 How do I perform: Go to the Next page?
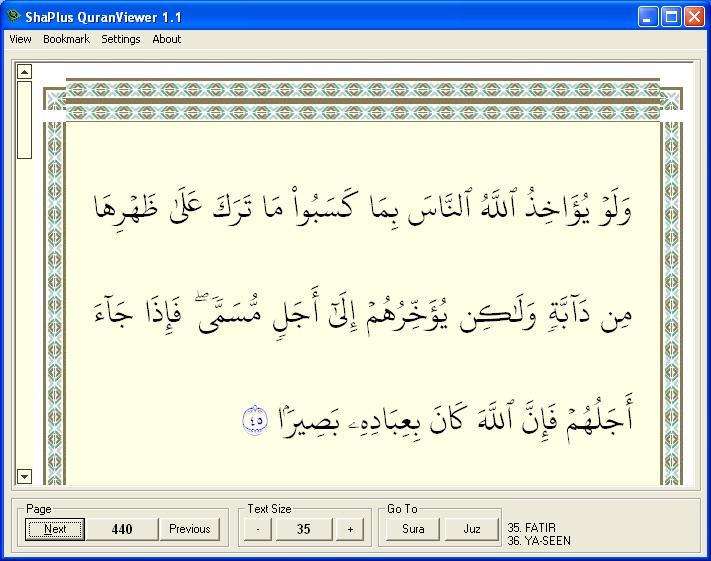pyautogui.click(x=55, y=529)
